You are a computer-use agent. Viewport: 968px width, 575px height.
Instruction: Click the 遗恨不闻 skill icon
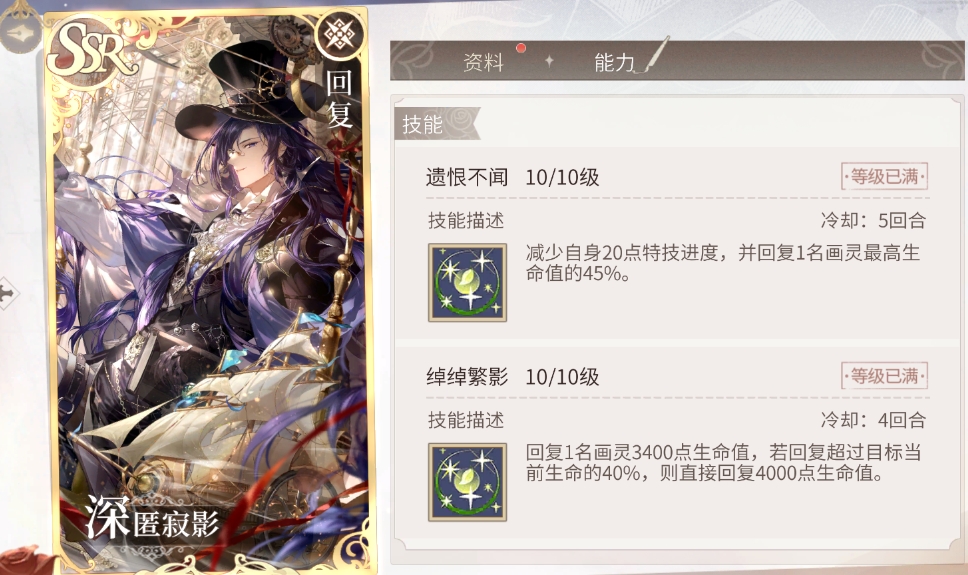[x=467, y=282]
